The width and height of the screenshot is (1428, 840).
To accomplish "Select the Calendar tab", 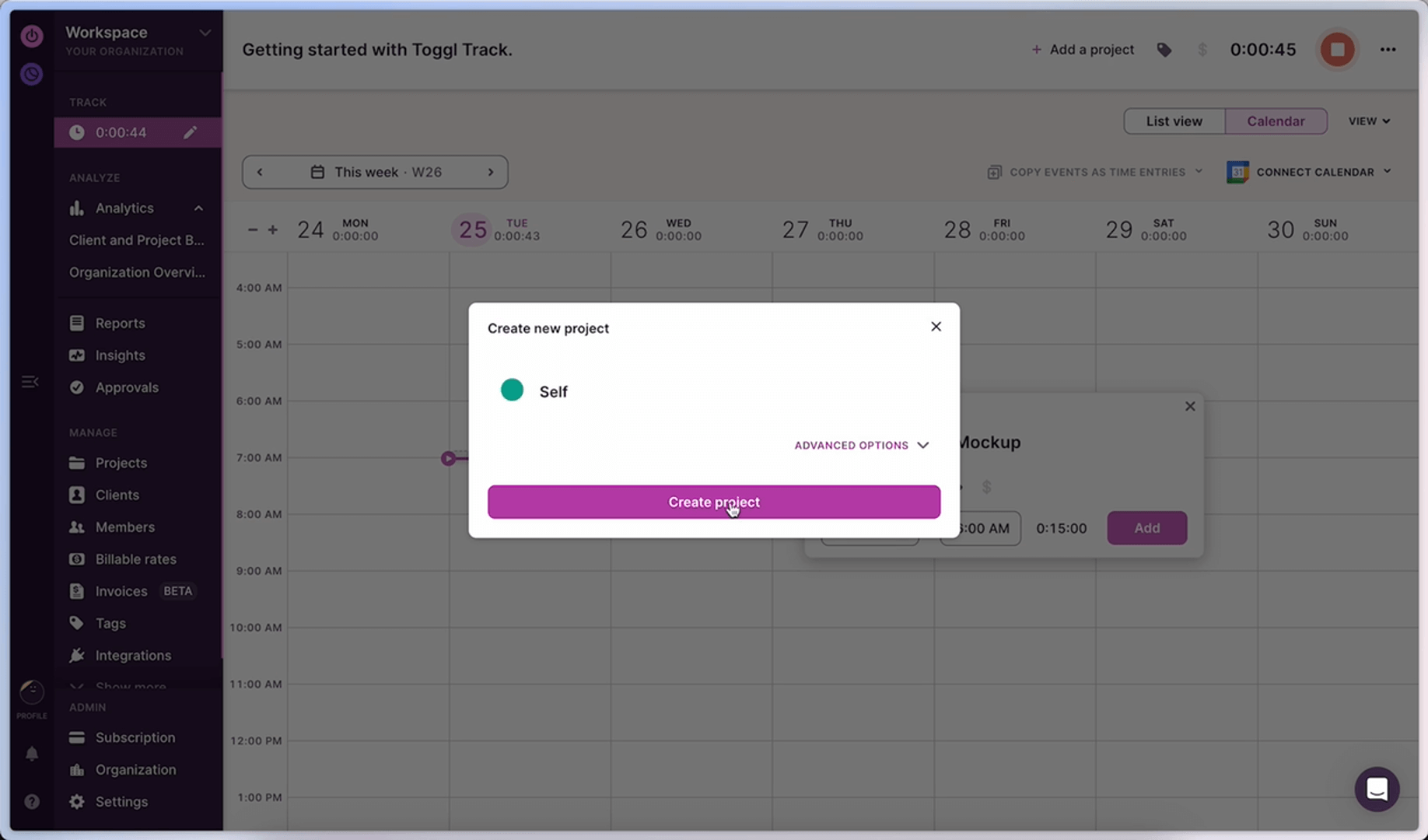I will click(1276, 121).
